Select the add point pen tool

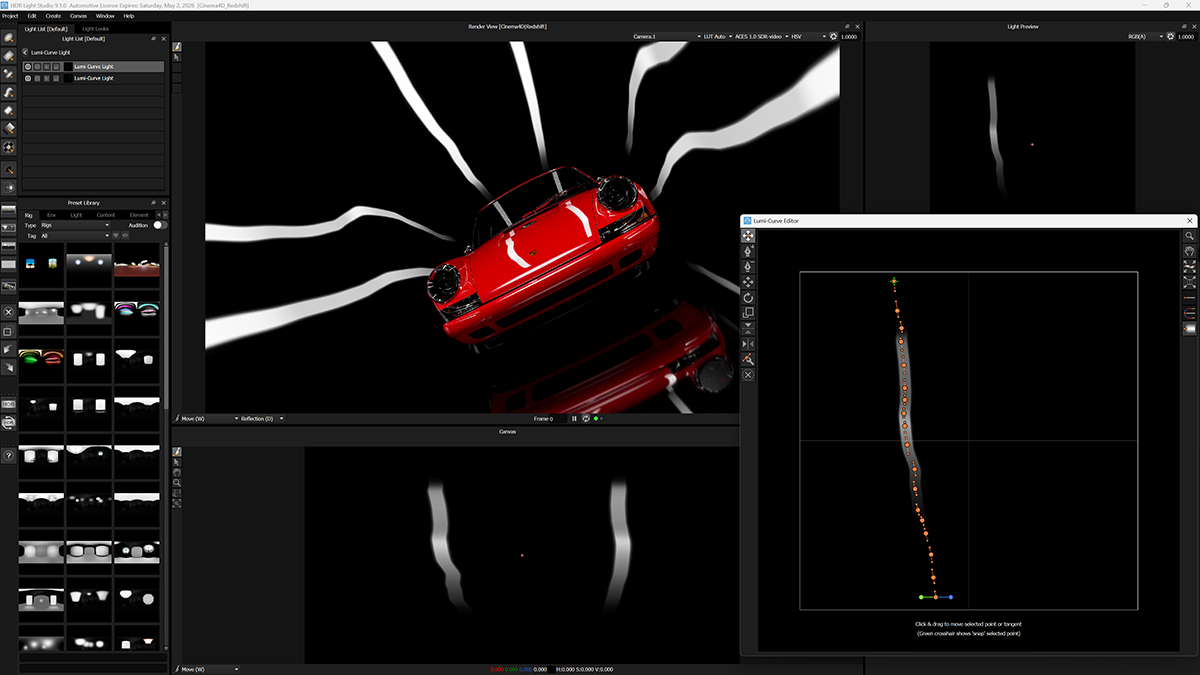[x=748, y=251]
